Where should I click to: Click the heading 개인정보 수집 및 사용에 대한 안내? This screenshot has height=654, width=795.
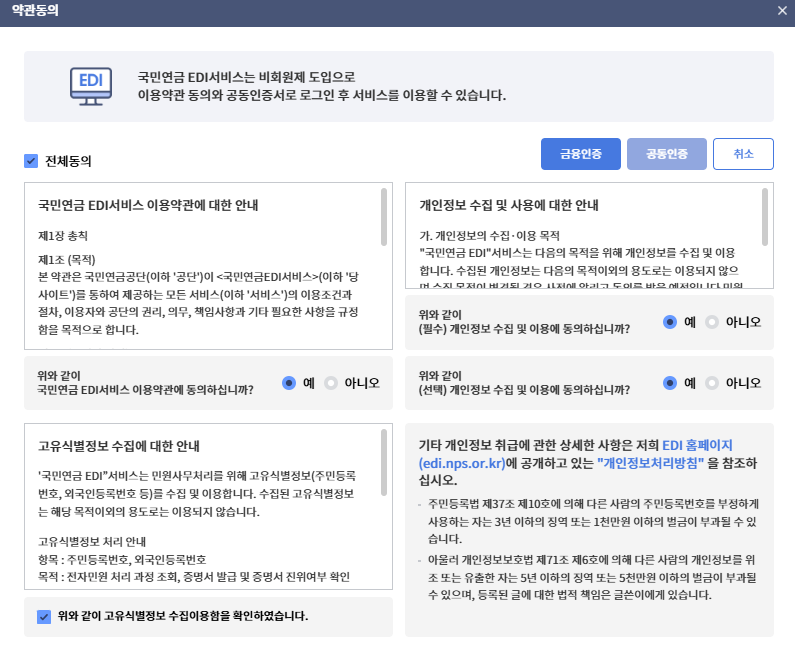click(x=509, y=205)
